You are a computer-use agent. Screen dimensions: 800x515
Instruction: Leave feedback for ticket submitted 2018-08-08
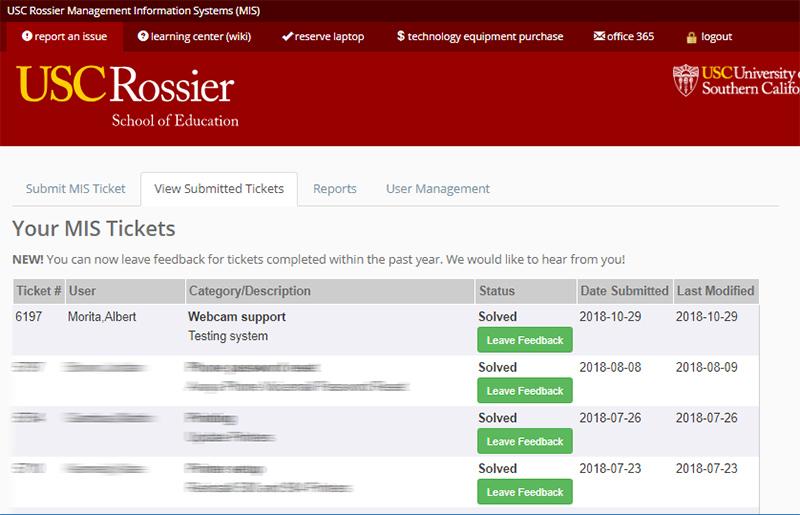point(525,391)
